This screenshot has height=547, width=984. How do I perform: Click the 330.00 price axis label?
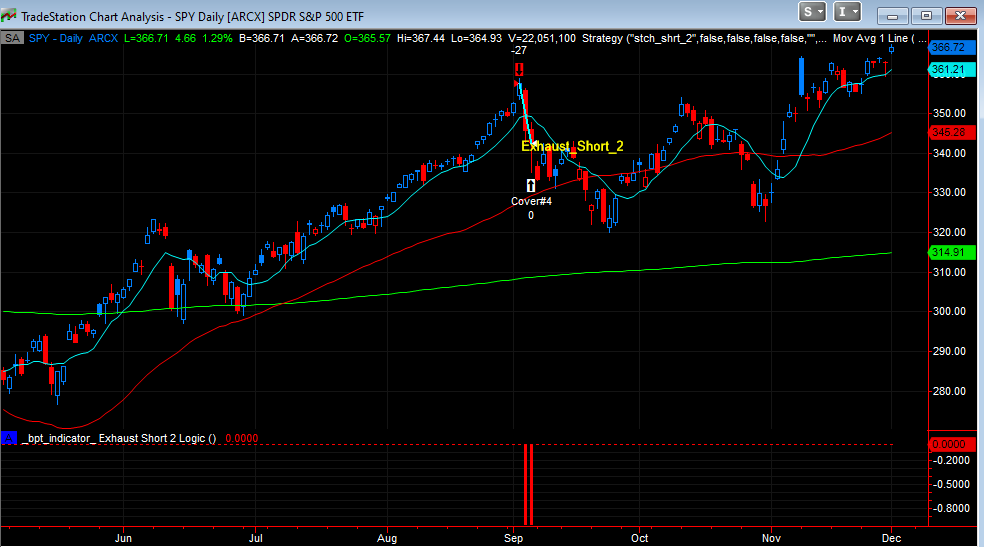949,193
